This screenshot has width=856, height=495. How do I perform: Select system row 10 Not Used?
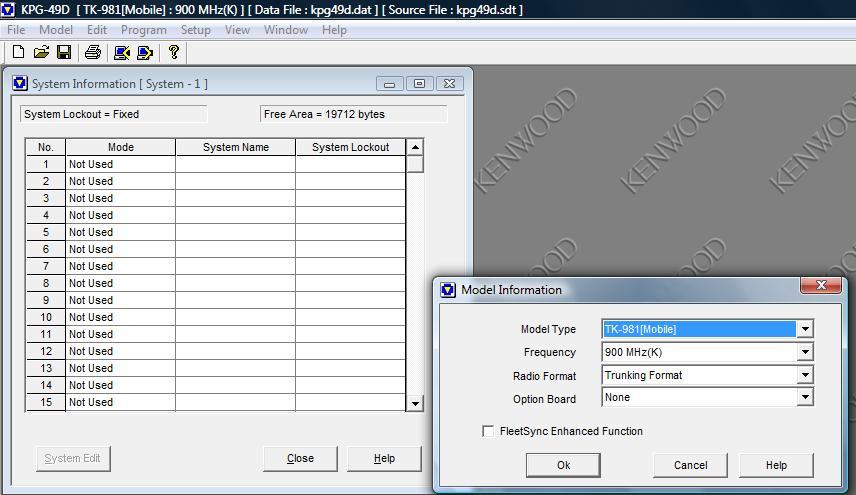coord(120,317)
